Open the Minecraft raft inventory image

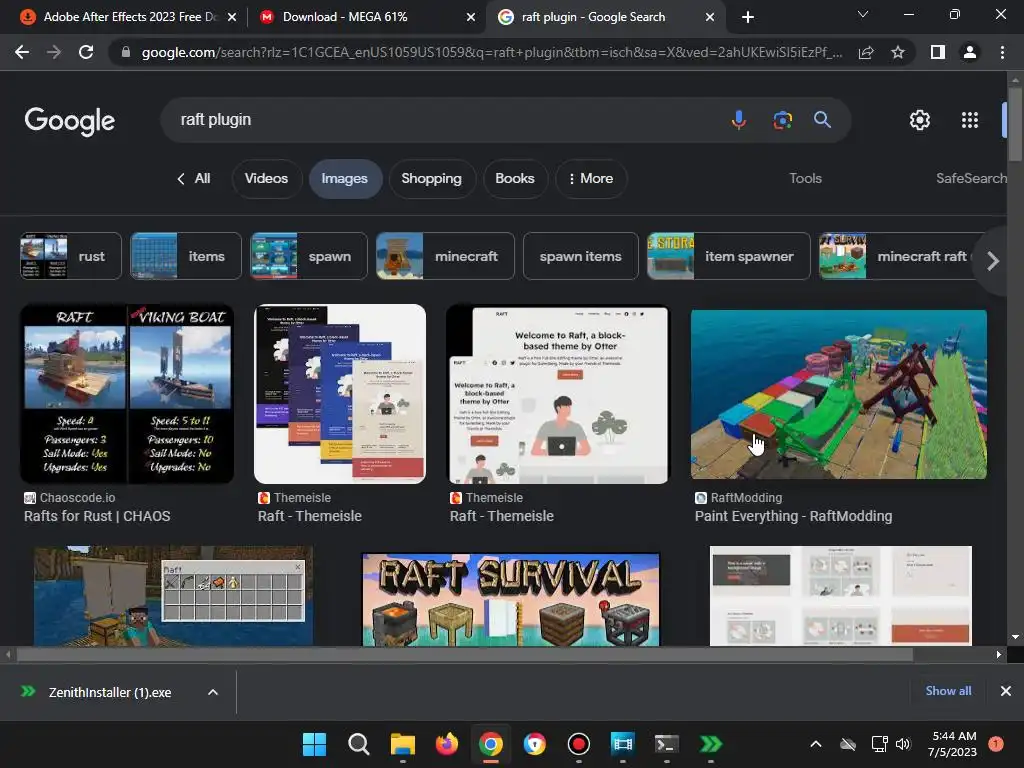click(173, 596)
